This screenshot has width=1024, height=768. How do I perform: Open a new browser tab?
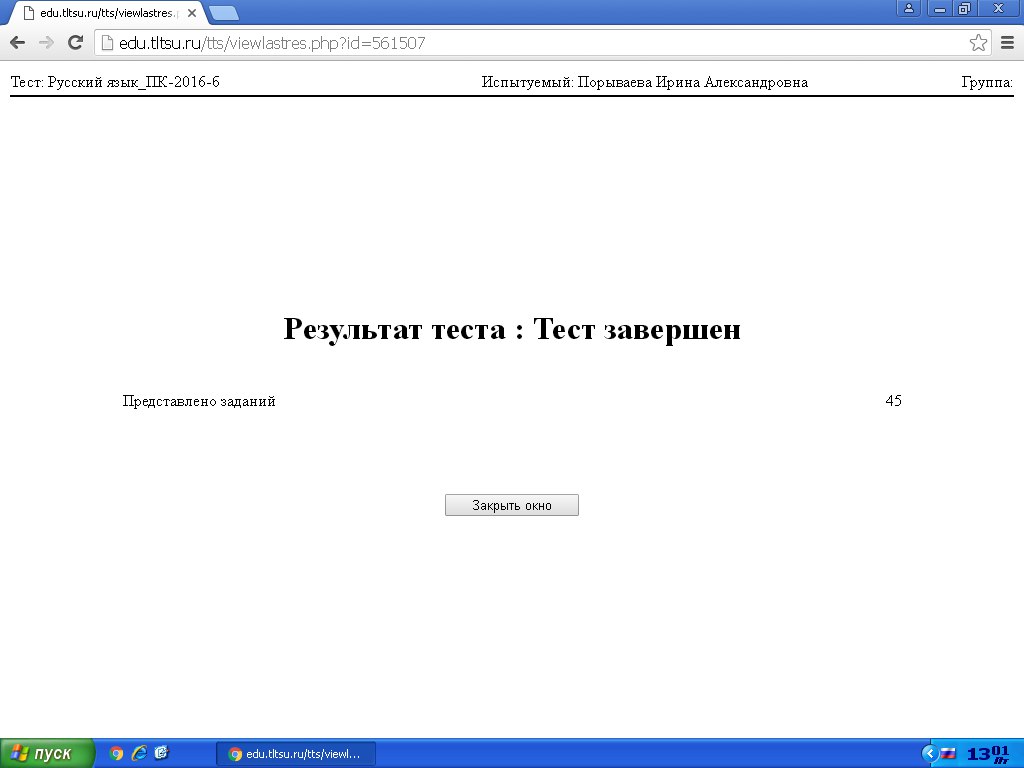point(225,13)
